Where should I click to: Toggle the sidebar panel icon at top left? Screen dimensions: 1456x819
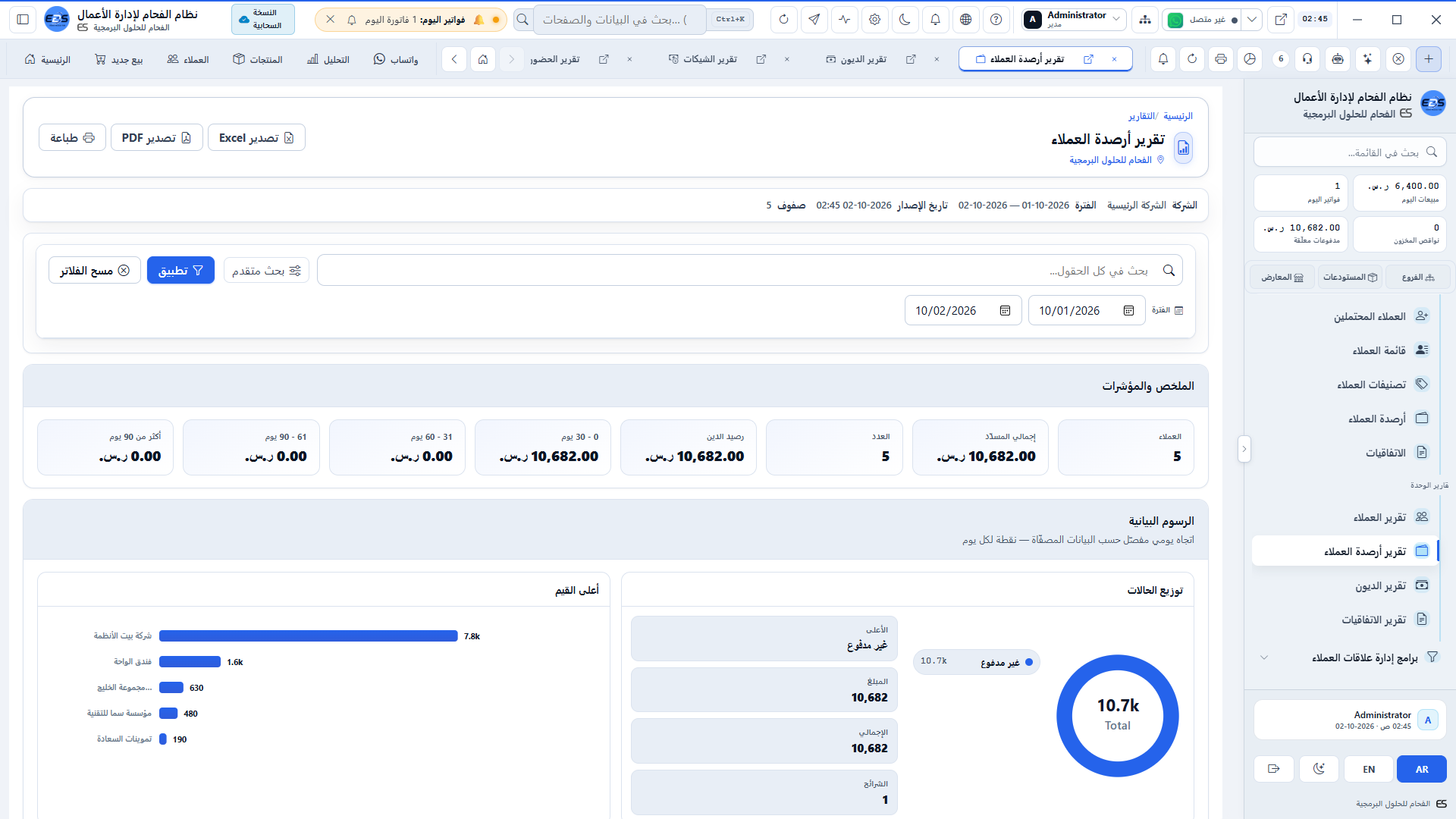(23, 20)
